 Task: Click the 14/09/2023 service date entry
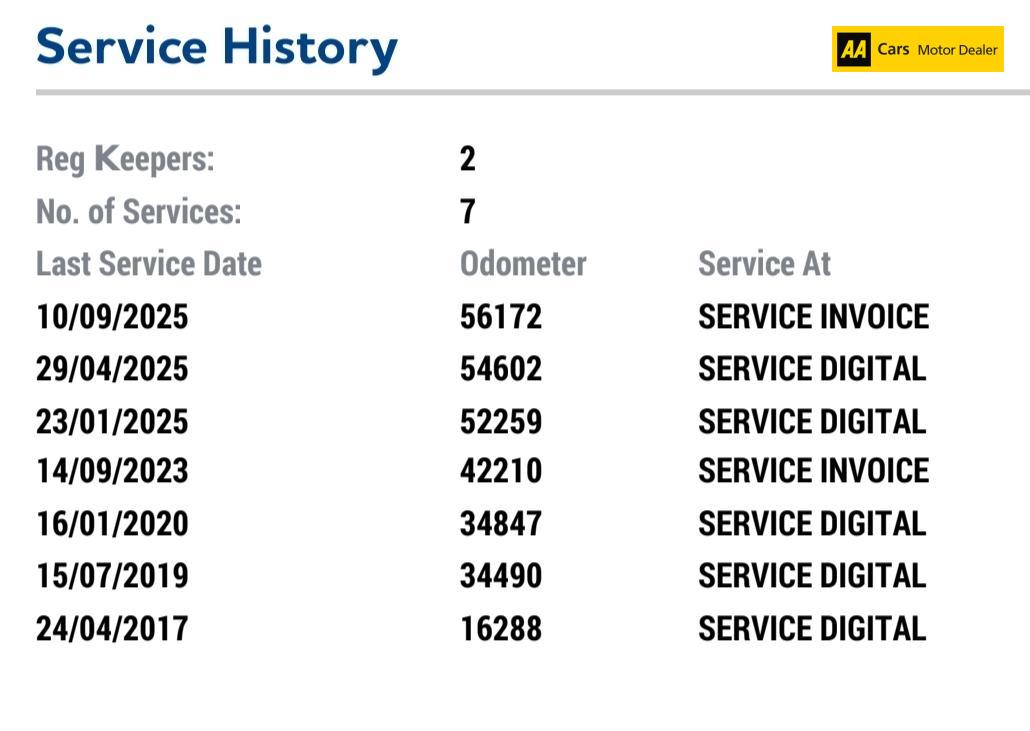click(x=112, y=471)
